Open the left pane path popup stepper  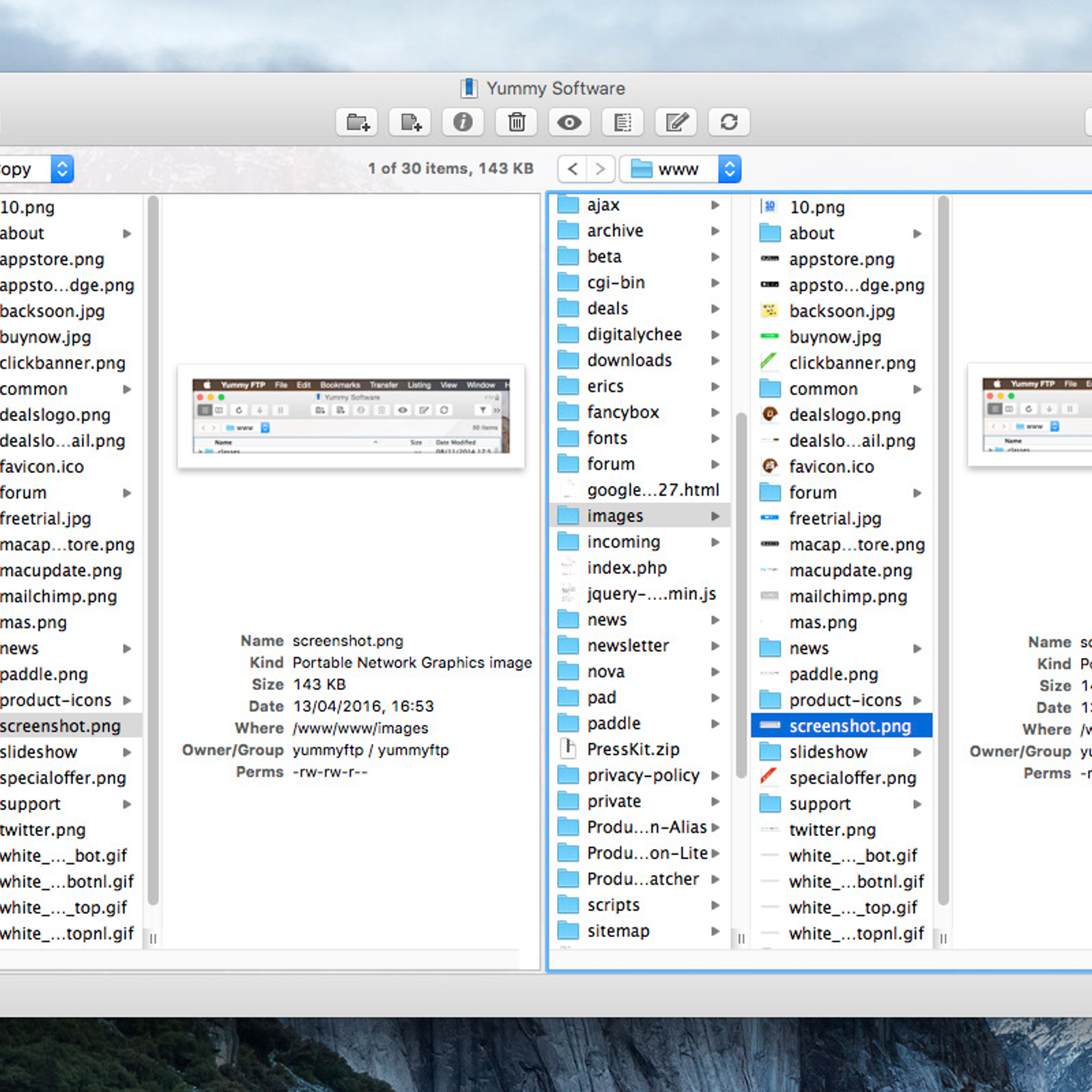tap(61, 169)
